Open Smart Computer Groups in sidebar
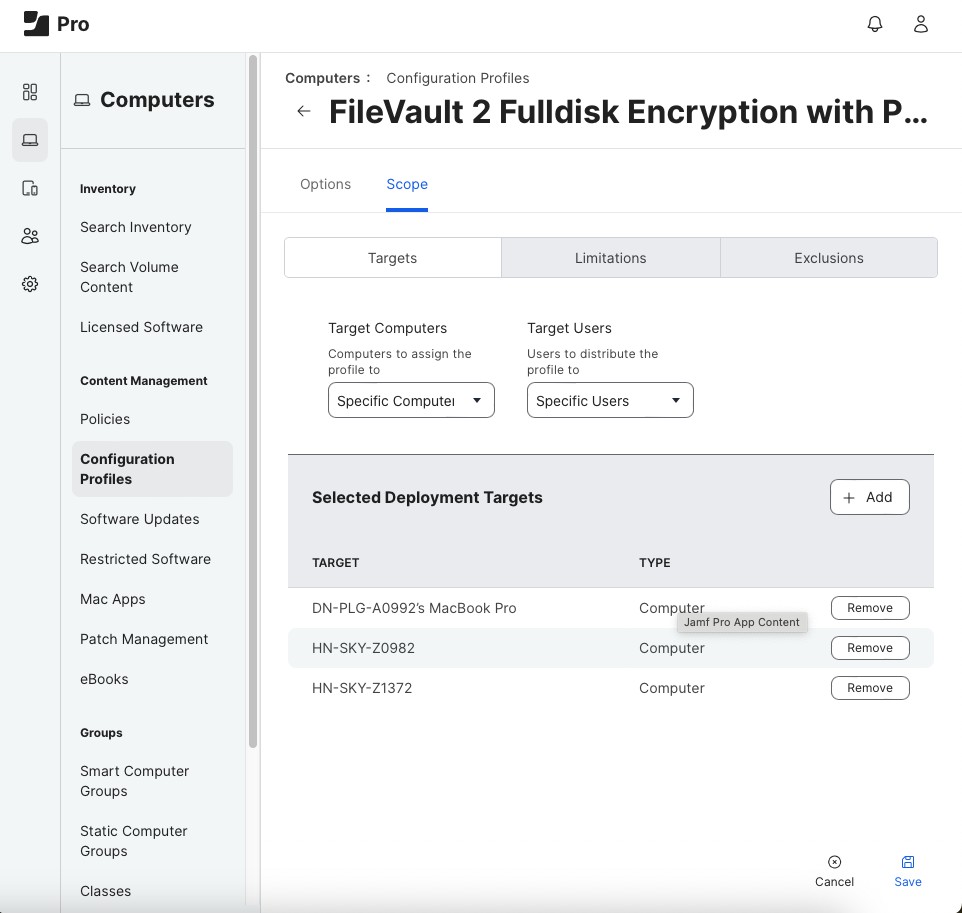 click(x=135, y=781)
